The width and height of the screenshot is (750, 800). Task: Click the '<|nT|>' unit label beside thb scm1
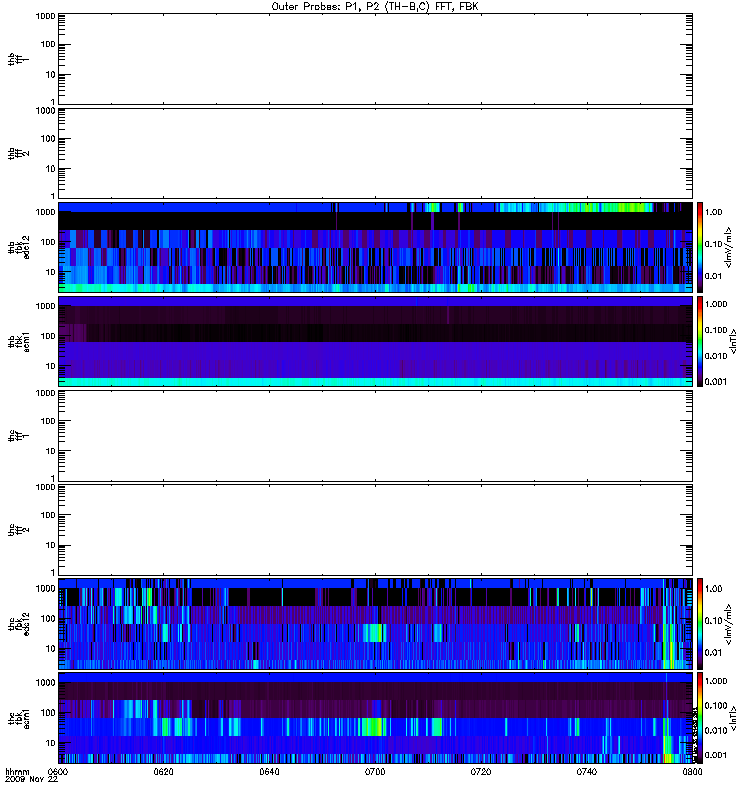(x=733, y=341)
